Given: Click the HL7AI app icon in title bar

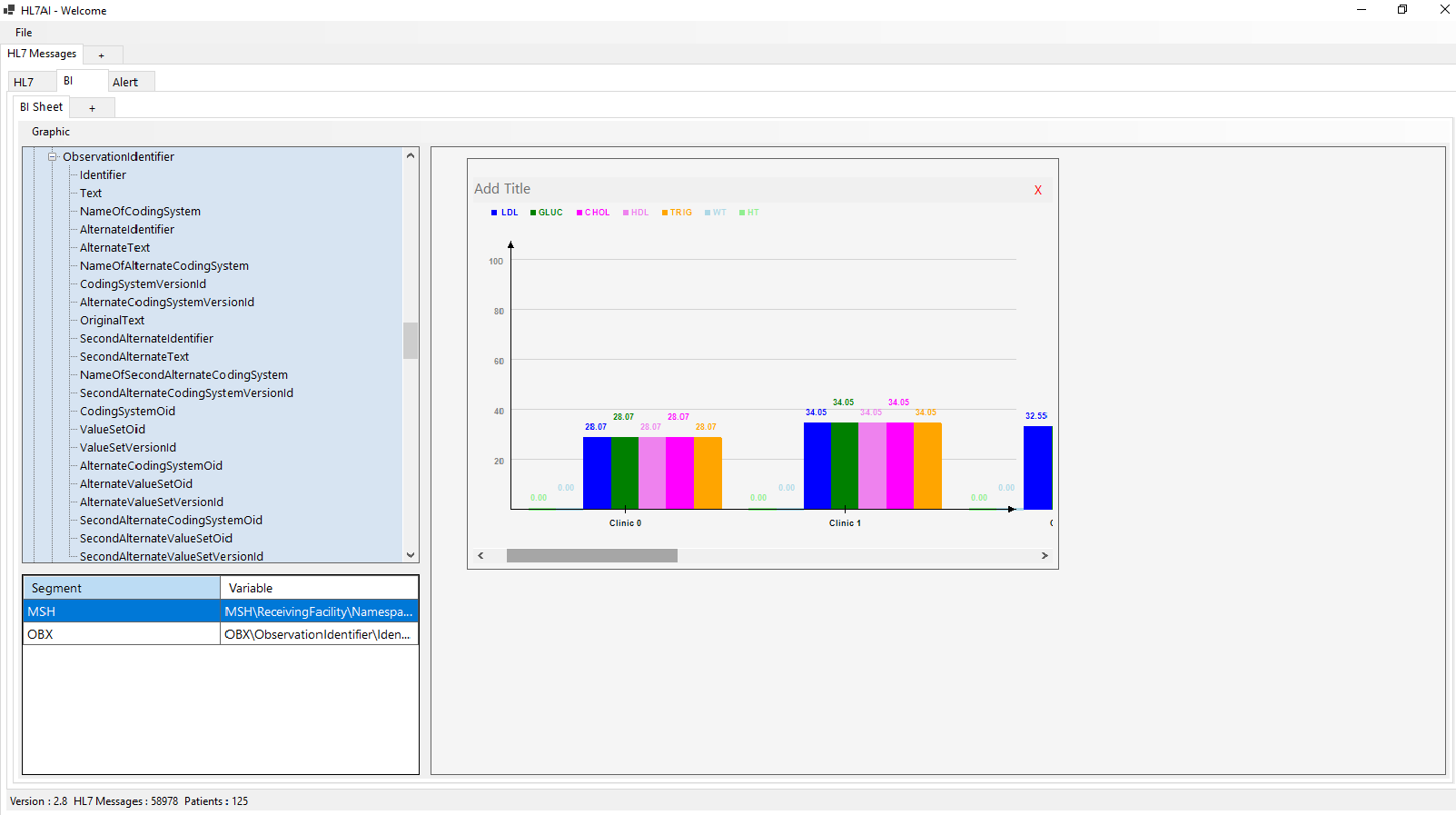Looking at the screenshot, I should (x=9, y=10).
